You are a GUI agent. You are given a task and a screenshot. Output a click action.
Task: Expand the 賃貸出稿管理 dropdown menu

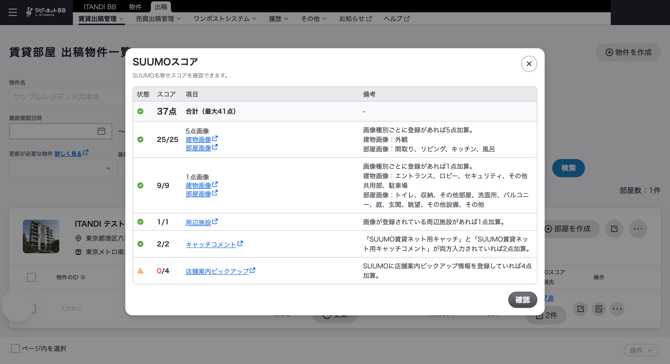tap(101, 19)
